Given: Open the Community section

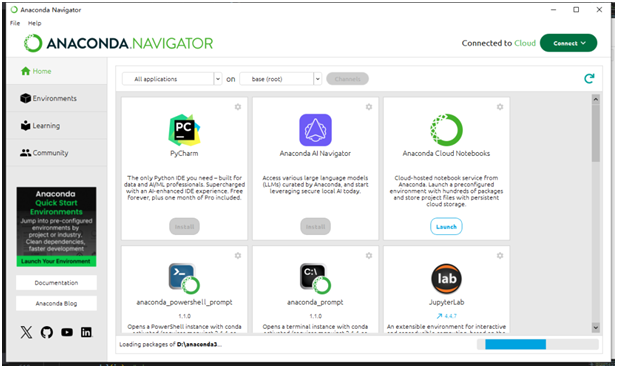Looking at the screenshot, I should click(57, 153).
